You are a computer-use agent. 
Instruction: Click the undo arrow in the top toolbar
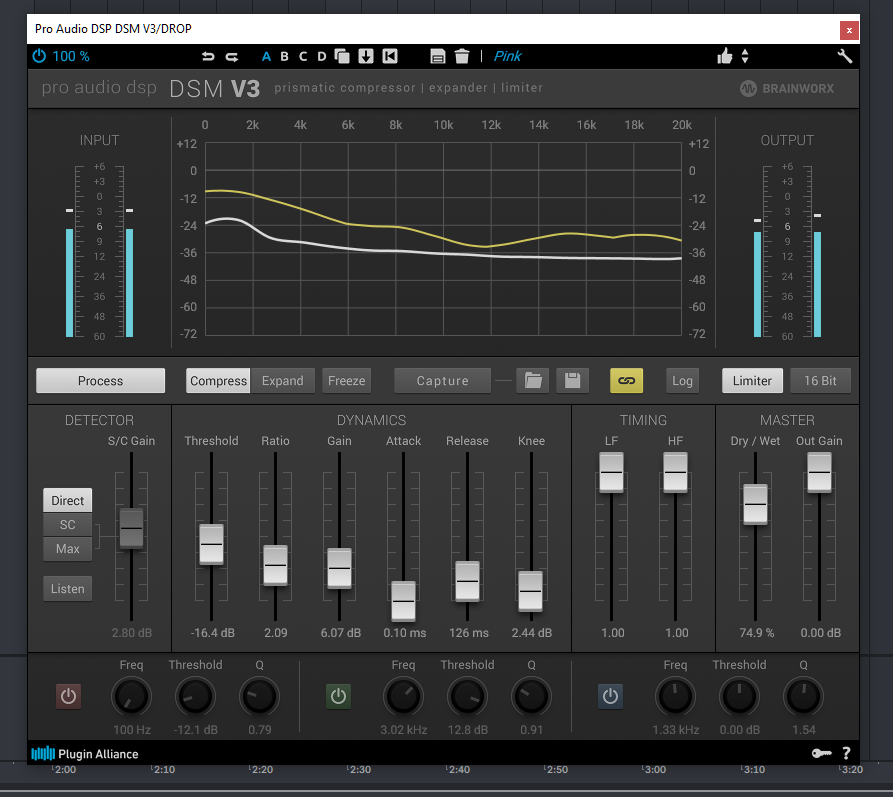208,57
